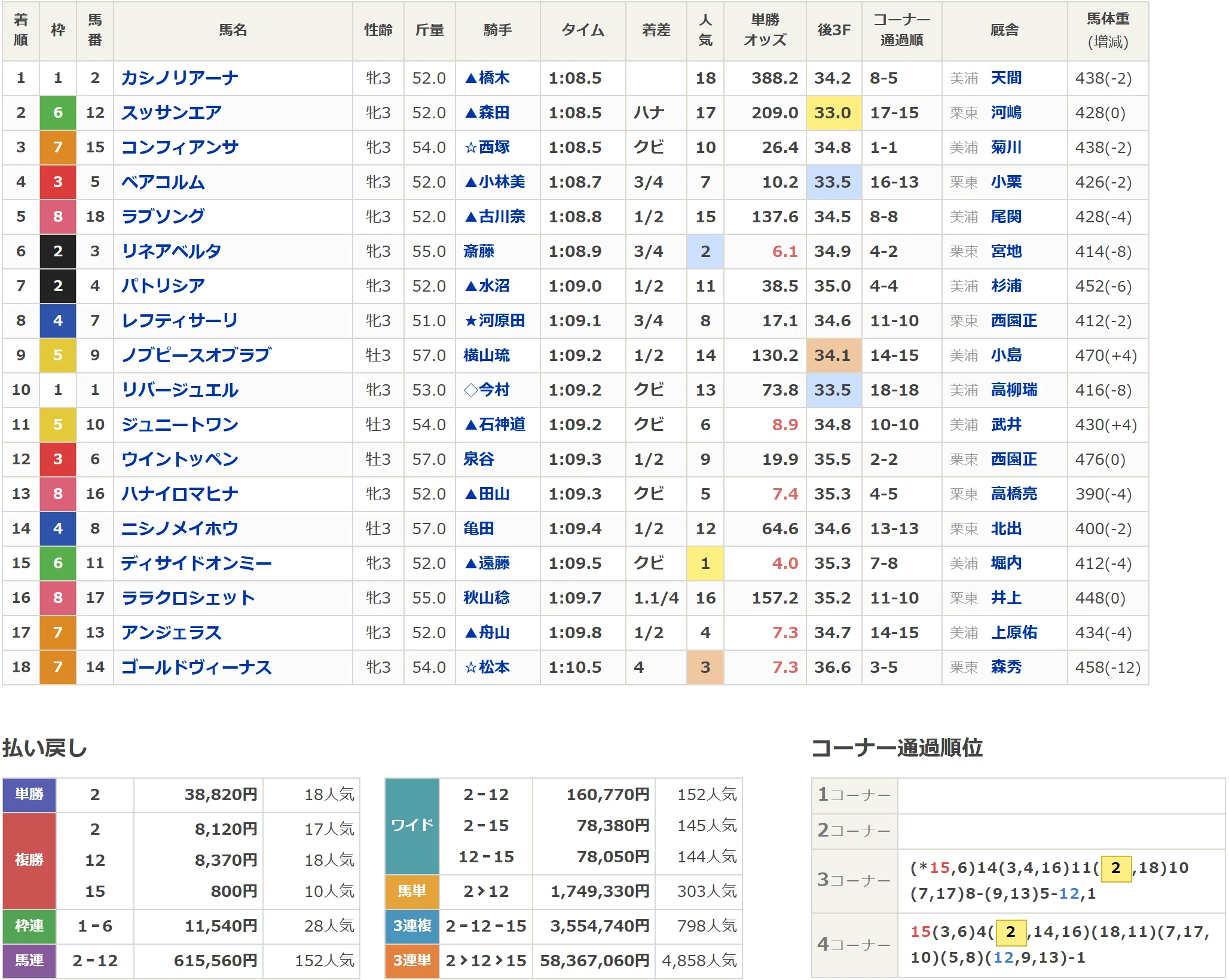Click horse name リバージュエル
Viewport: 1229px width, 980px height.
click(179, 390)
